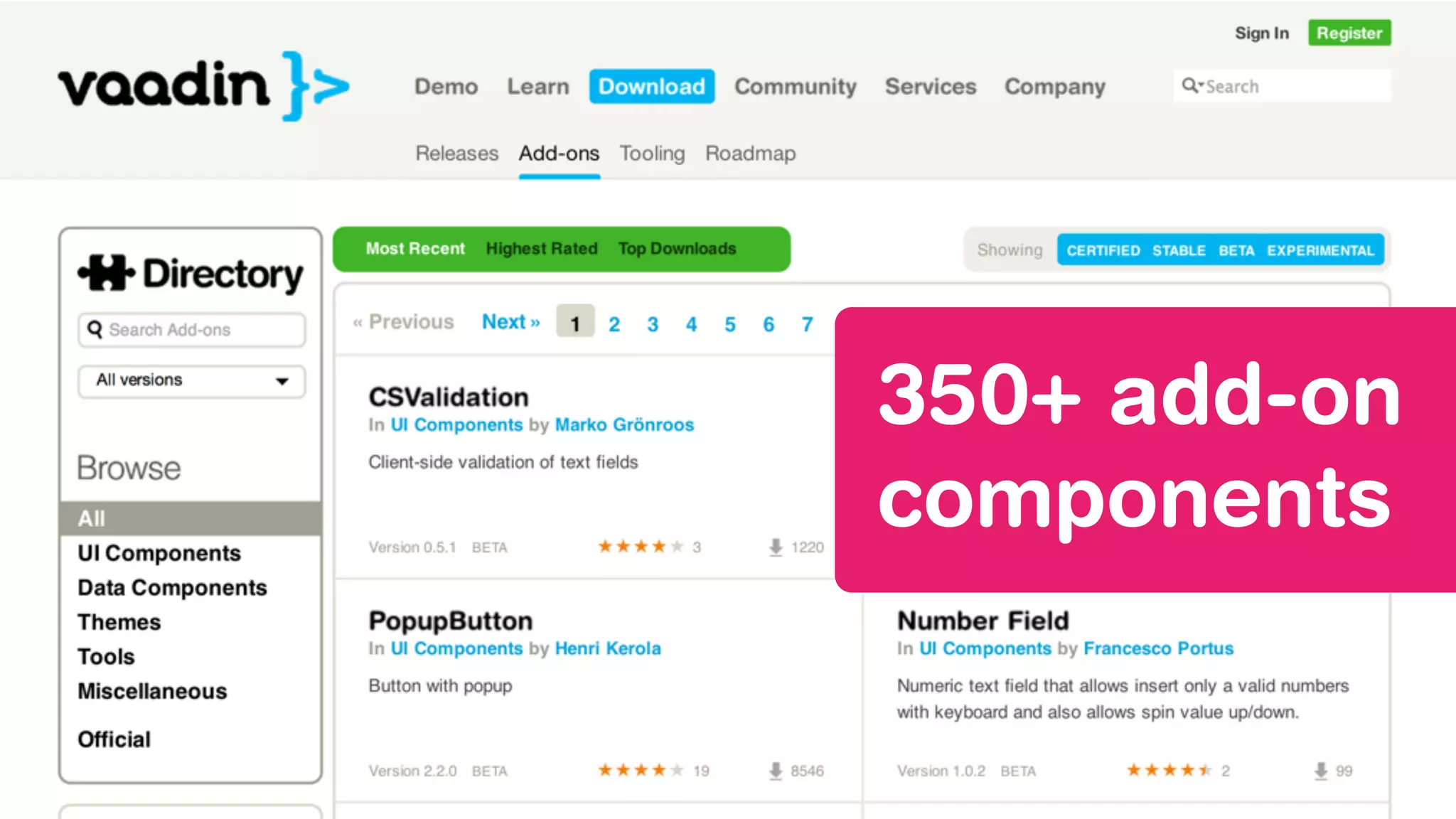Open the Demo menu
Screen dimensions: 1456x819
446,86
